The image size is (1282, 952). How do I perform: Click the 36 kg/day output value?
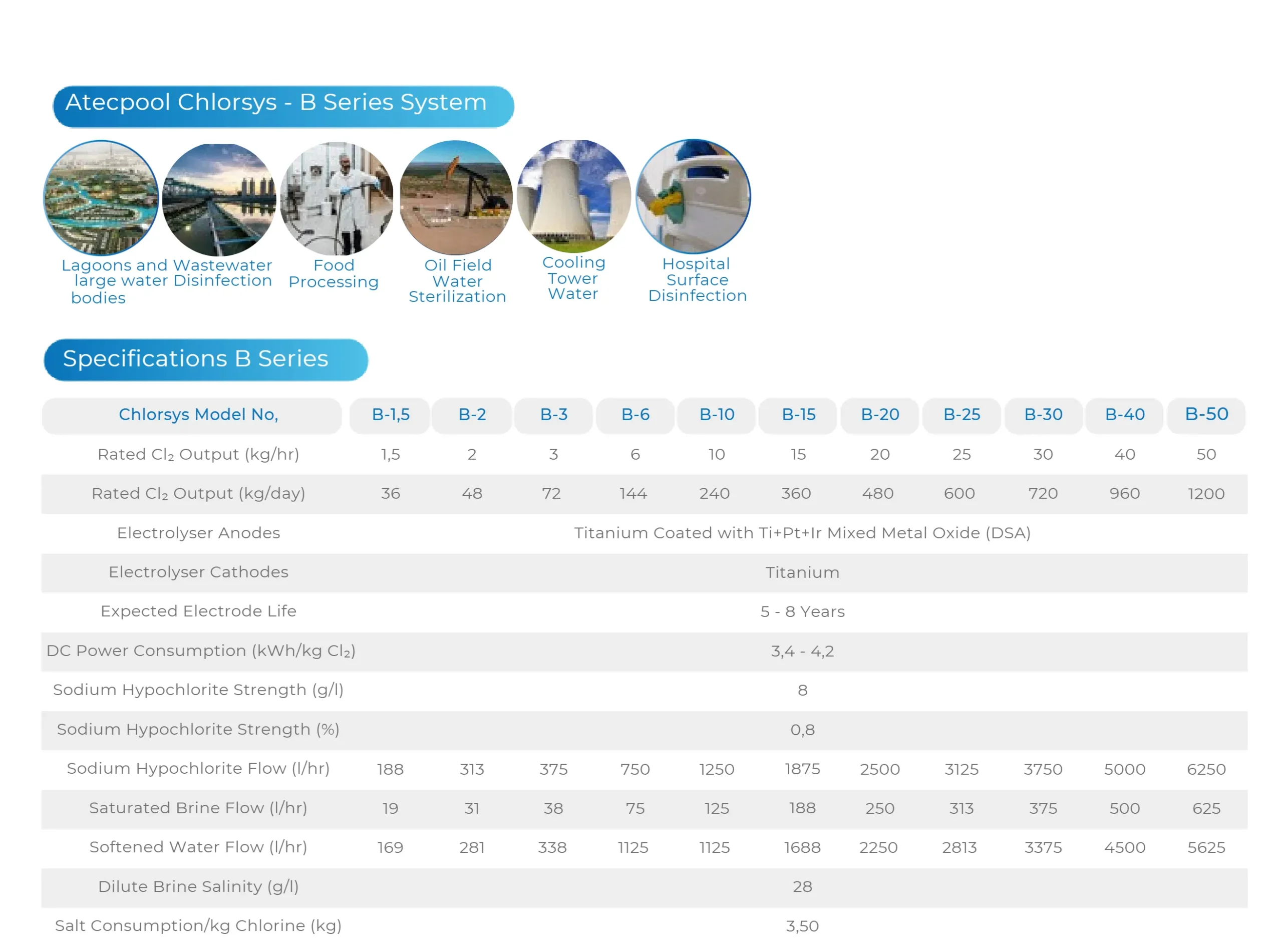390,494
